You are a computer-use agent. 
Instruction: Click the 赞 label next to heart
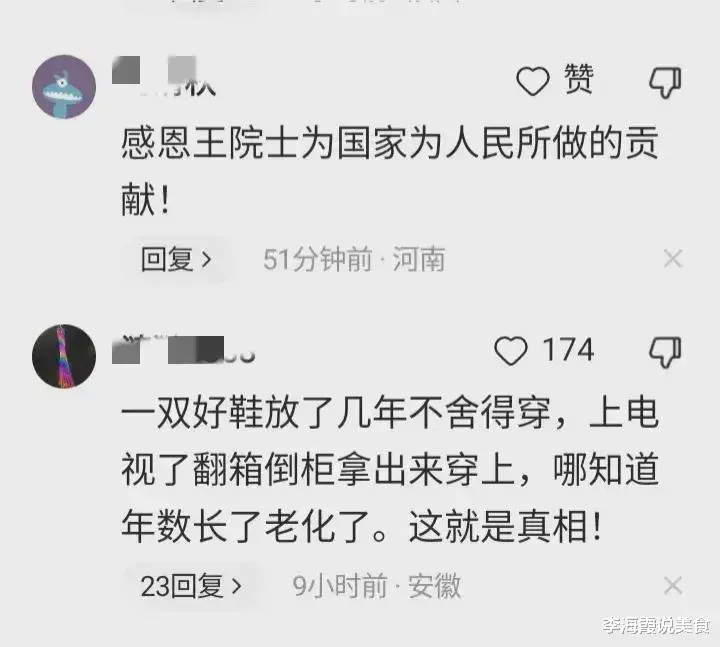pyautogui.click(x=579, y=79)
